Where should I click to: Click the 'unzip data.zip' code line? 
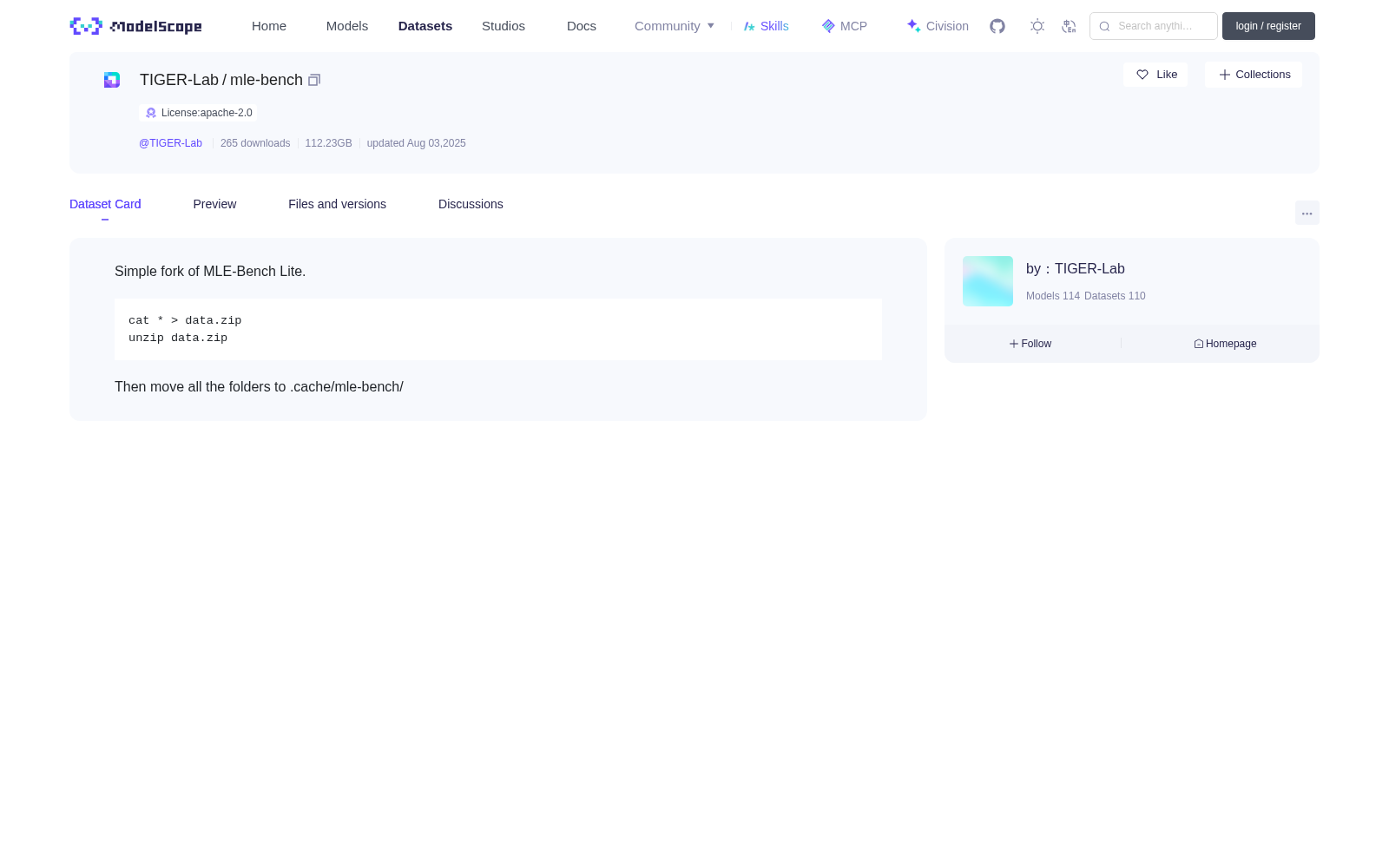[x=178, y=338]
